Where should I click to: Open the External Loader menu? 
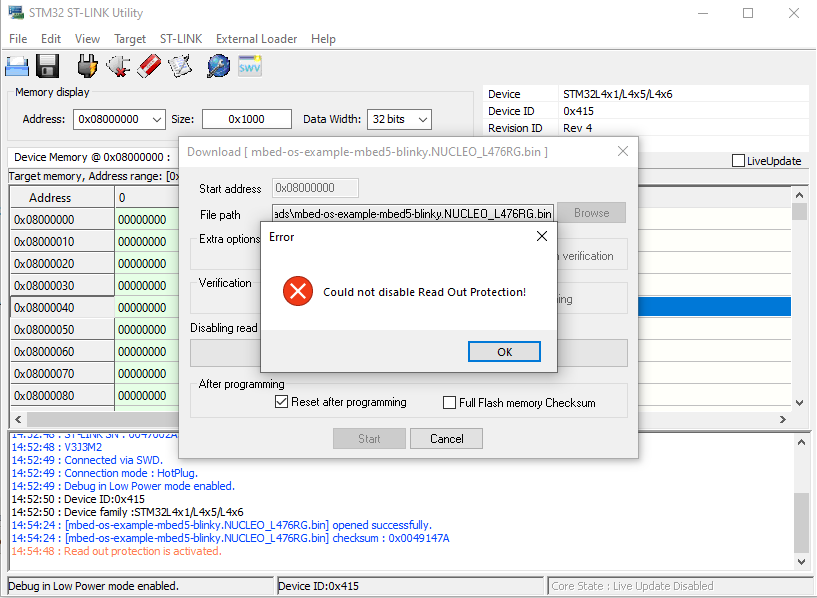256,39
